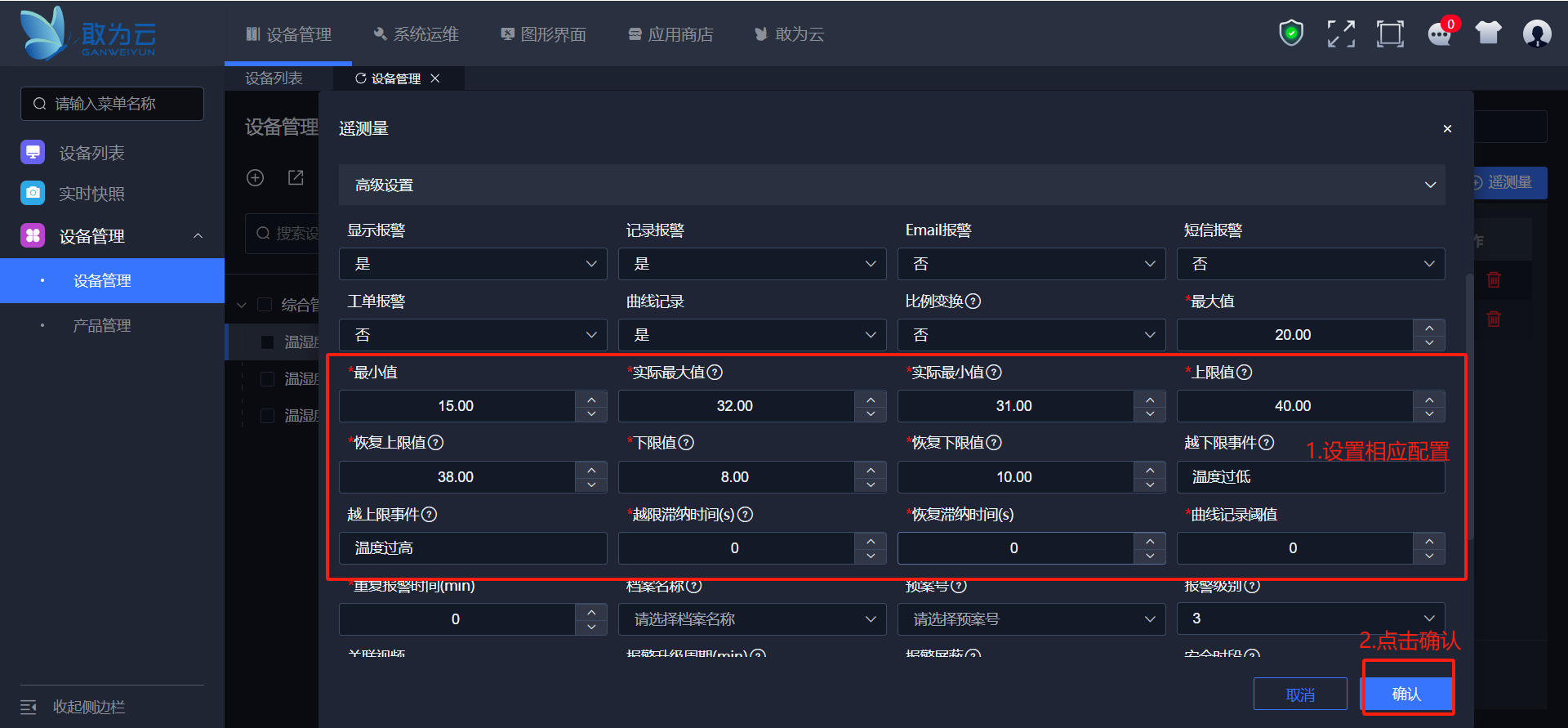Viewport: 1568px width, 728px height.
Task: Open the user avatar profile menu
Action: click(1537, 33)
